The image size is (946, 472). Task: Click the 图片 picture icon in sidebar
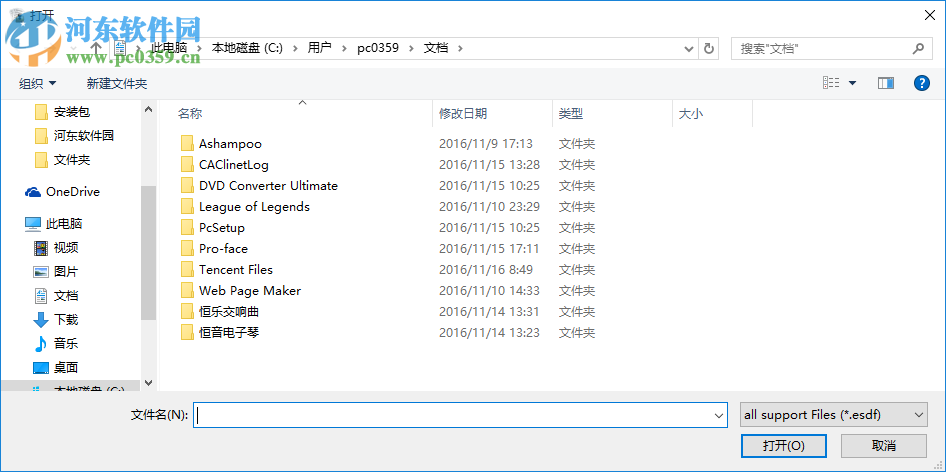point(40,272)
